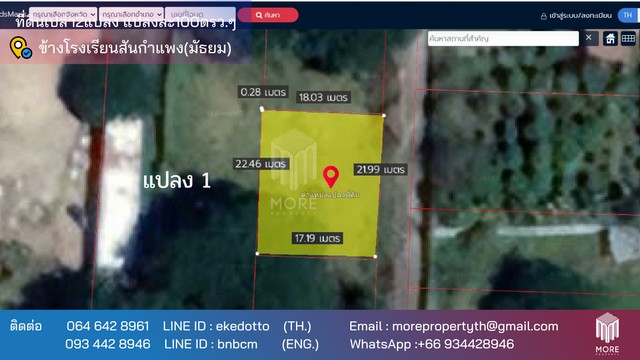Click the home icon map button
This screenshot has height=360, width=640.
click(610, 39)
